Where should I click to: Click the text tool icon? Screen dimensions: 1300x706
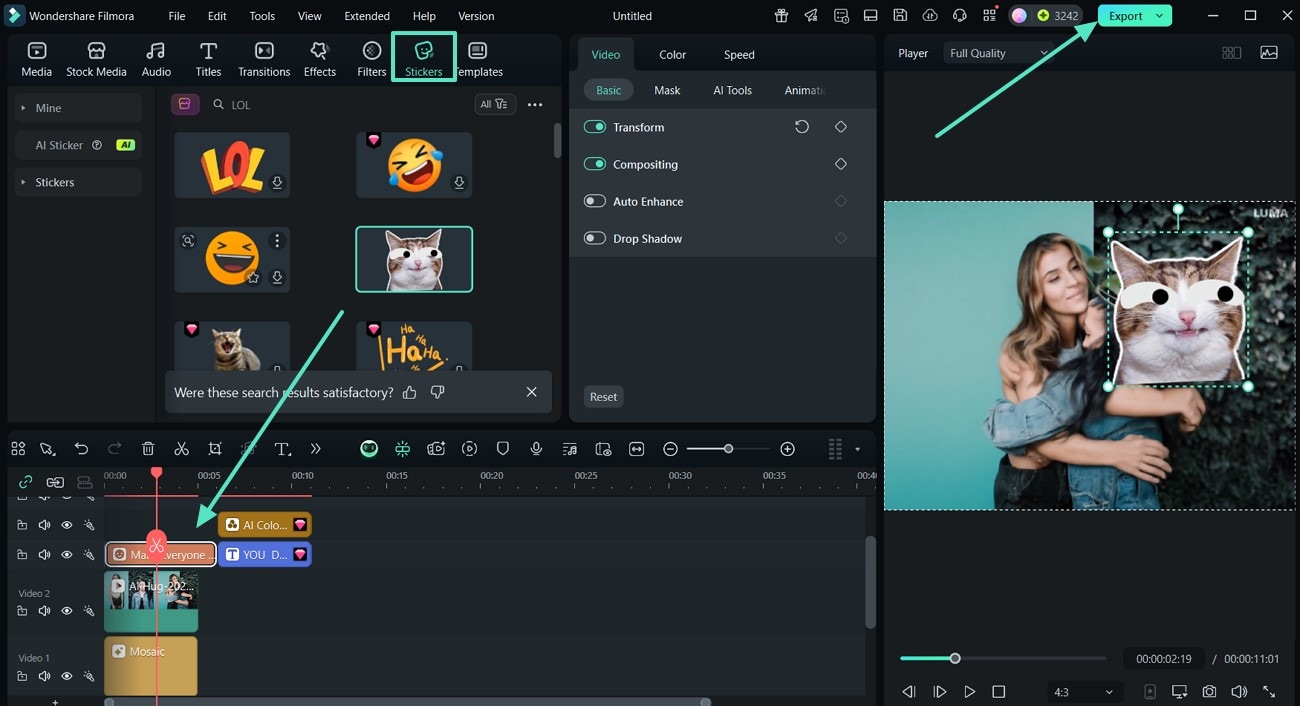tap(283, 449)
